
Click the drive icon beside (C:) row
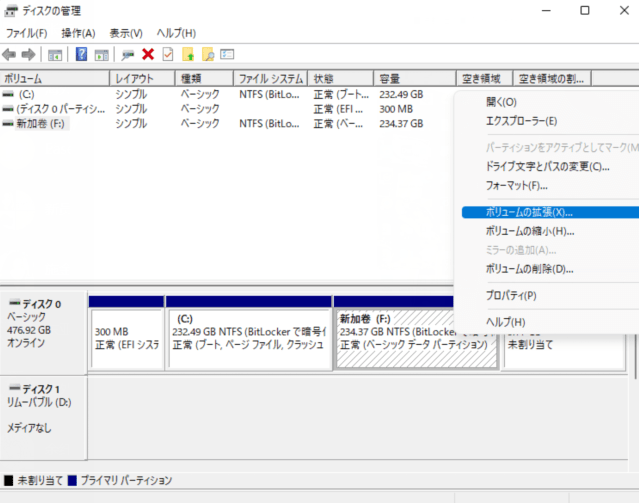[8, 95]
